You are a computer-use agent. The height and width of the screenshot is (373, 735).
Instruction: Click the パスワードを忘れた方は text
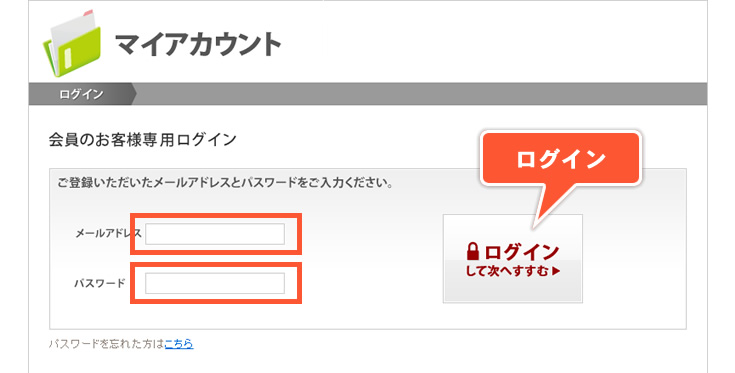[x=106, y=344]
